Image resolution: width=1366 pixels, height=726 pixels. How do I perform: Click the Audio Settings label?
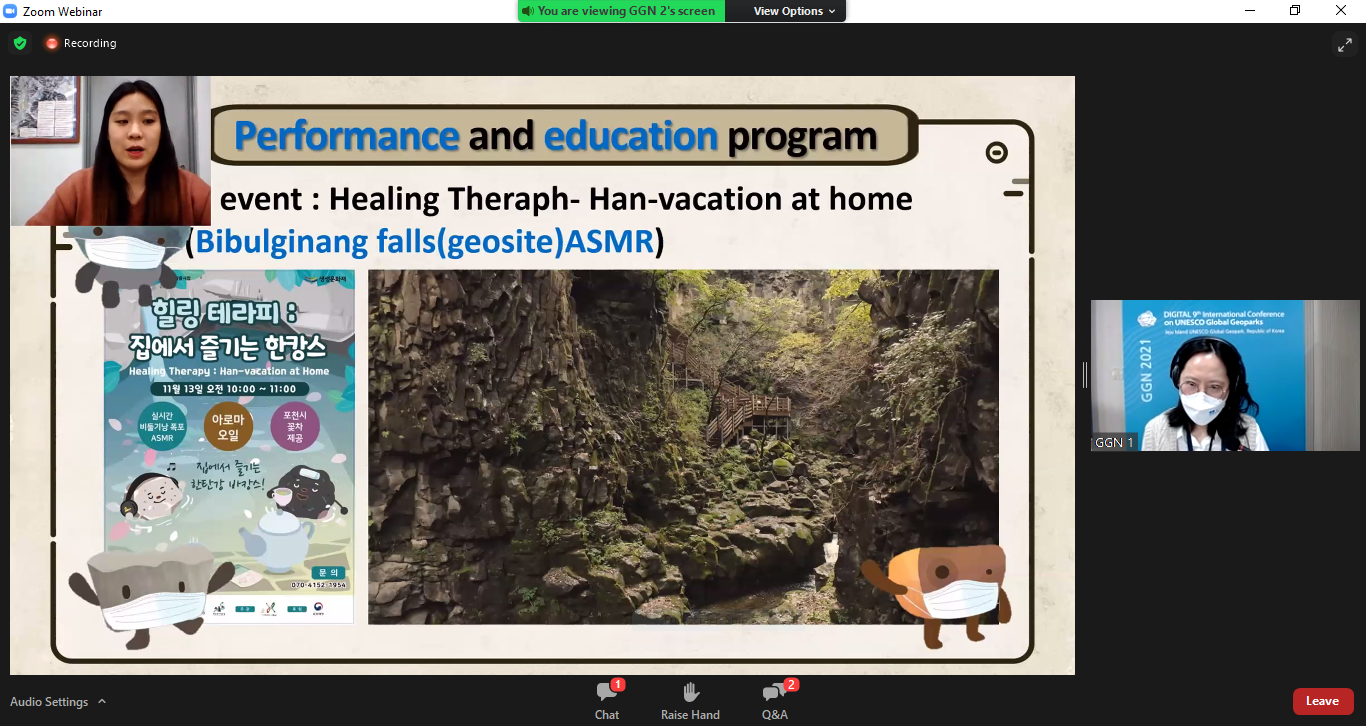point(49,702)
